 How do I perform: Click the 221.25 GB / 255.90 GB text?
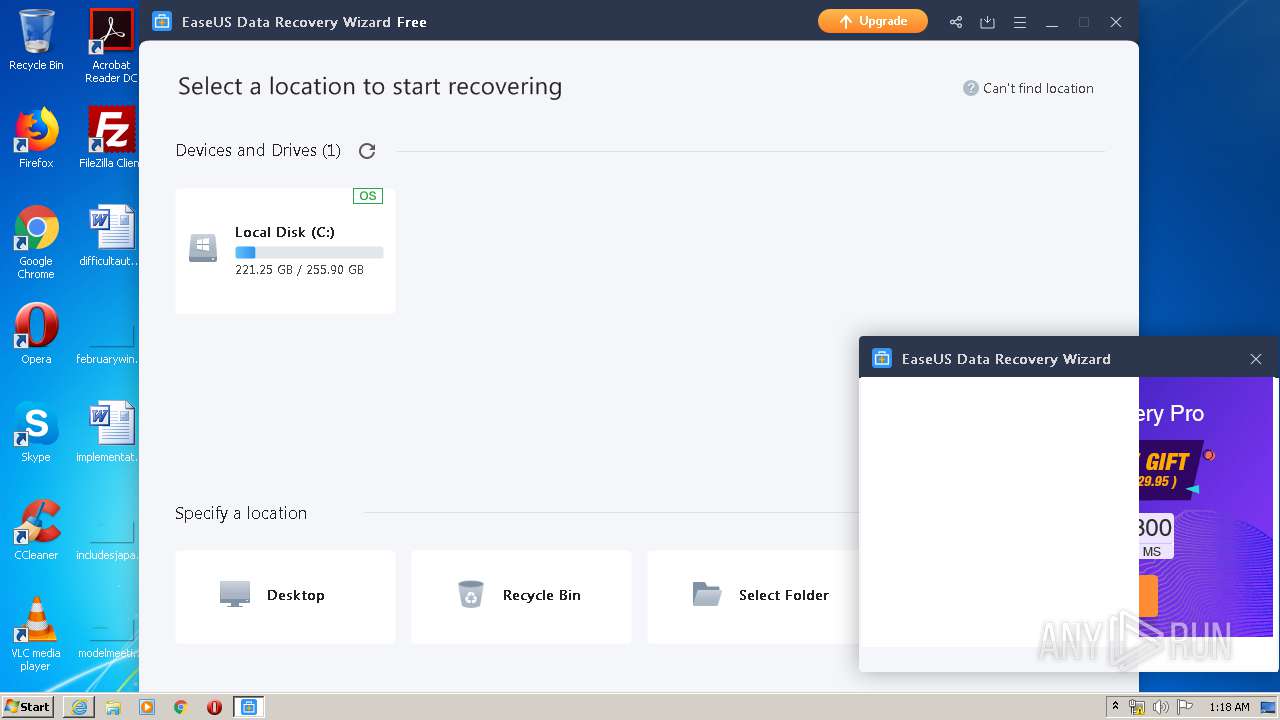pos(299,270)
